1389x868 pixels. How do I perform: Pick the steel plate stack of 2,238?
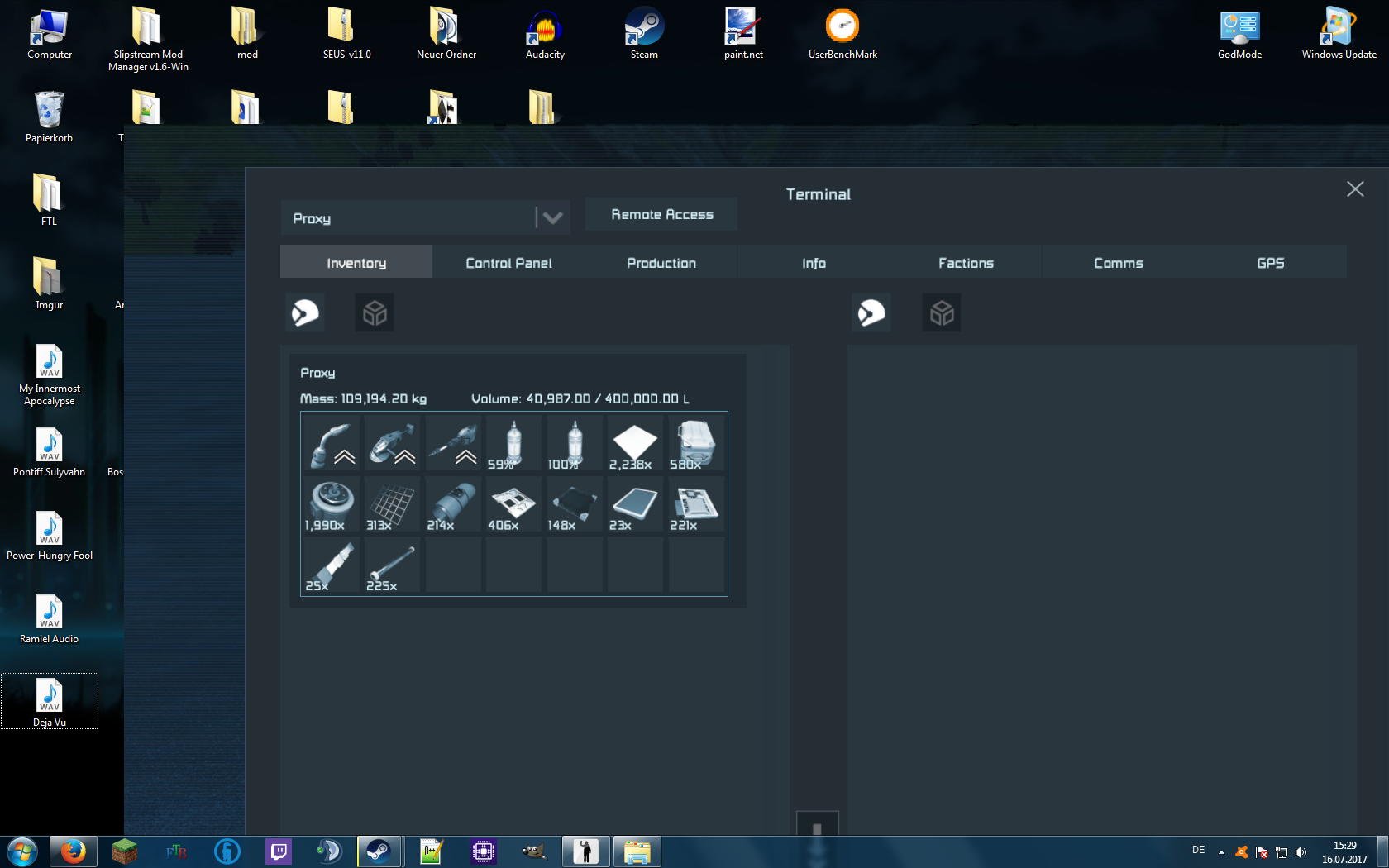point(635,443)
